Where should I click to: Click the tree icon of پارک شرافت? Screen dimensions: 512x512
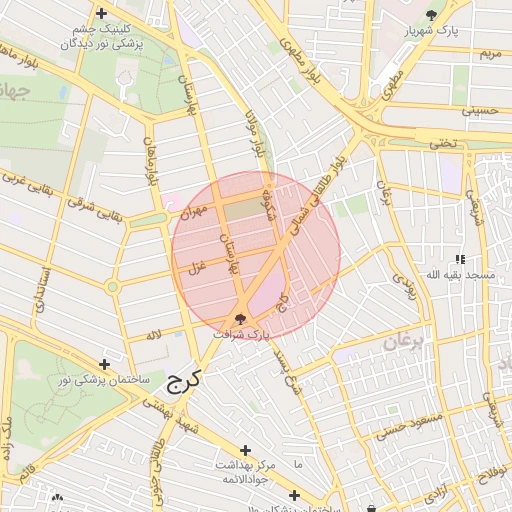tap(241, 319)
